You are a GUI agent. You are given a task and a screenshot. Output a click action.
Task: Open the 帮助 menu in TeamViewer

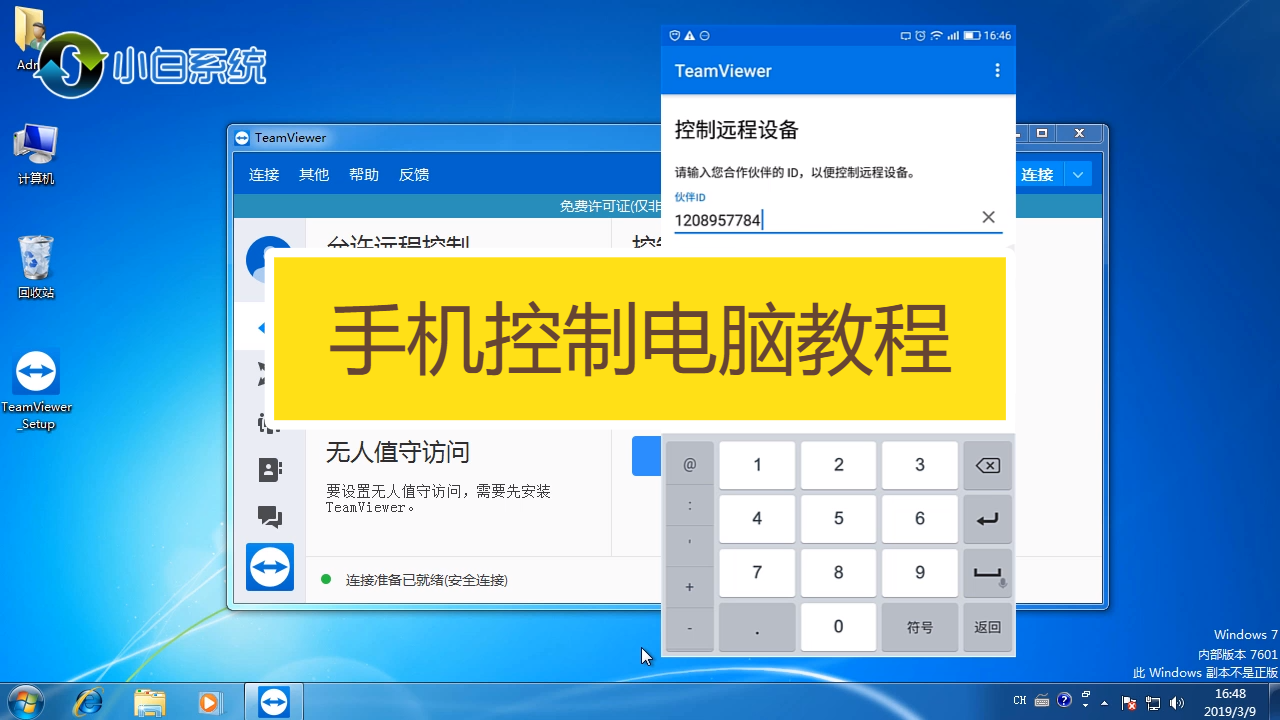pyautogui.click(x=364, y=174)
